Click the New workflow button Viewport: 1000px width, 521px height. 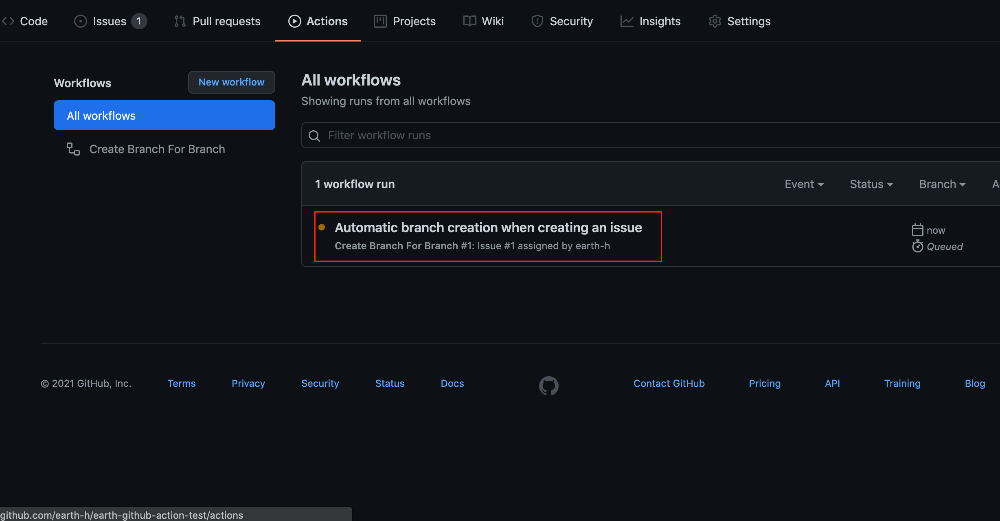pos(232,82)
